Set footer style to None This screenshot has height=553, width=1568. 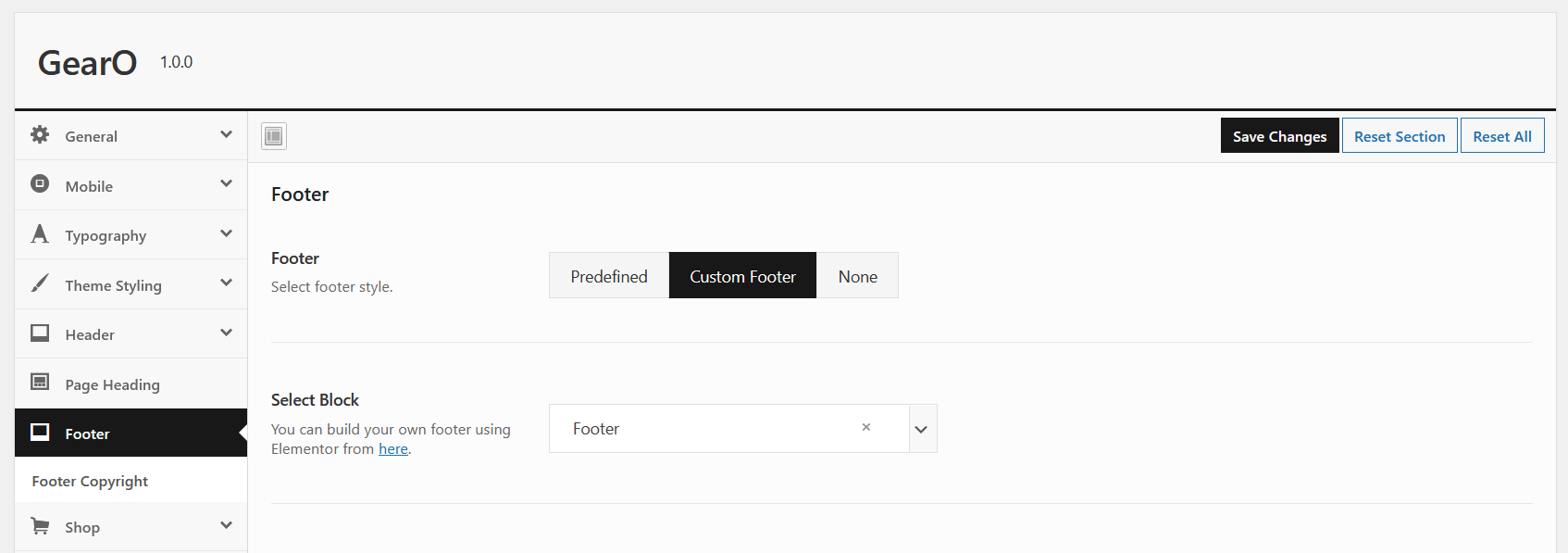tap(857, 276)
